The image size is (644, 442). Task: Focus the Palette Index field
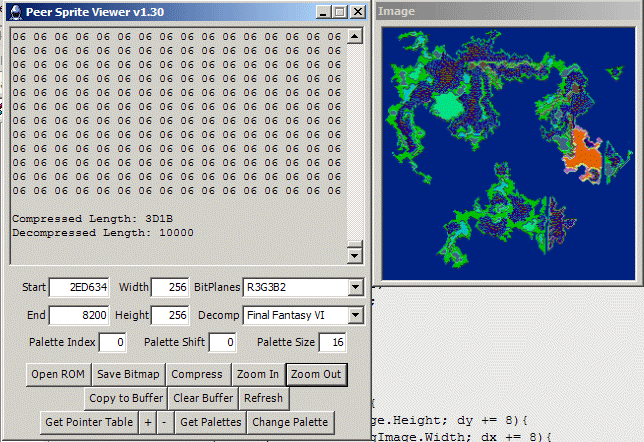(x=113, y=343)
